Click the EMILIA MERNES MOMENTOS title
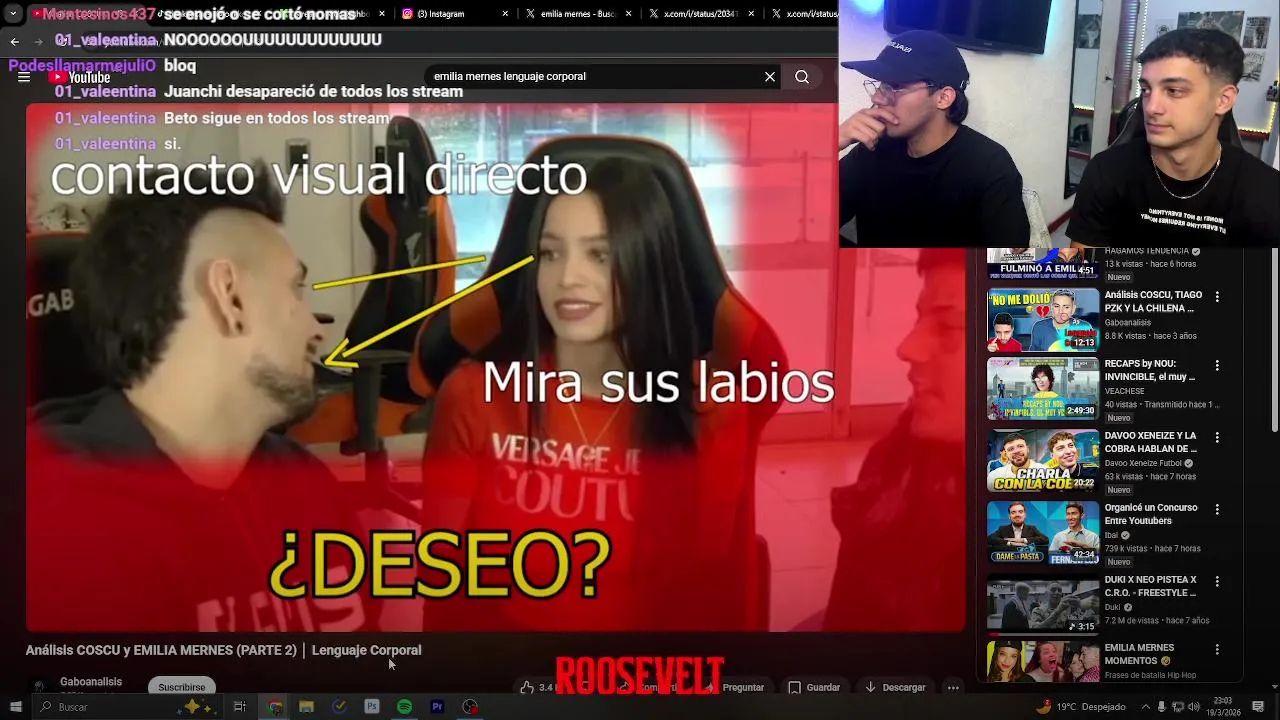Image resolution: width=1280 pixels, height=720 pixels. pyautogui.click(x=1140, y=654)
